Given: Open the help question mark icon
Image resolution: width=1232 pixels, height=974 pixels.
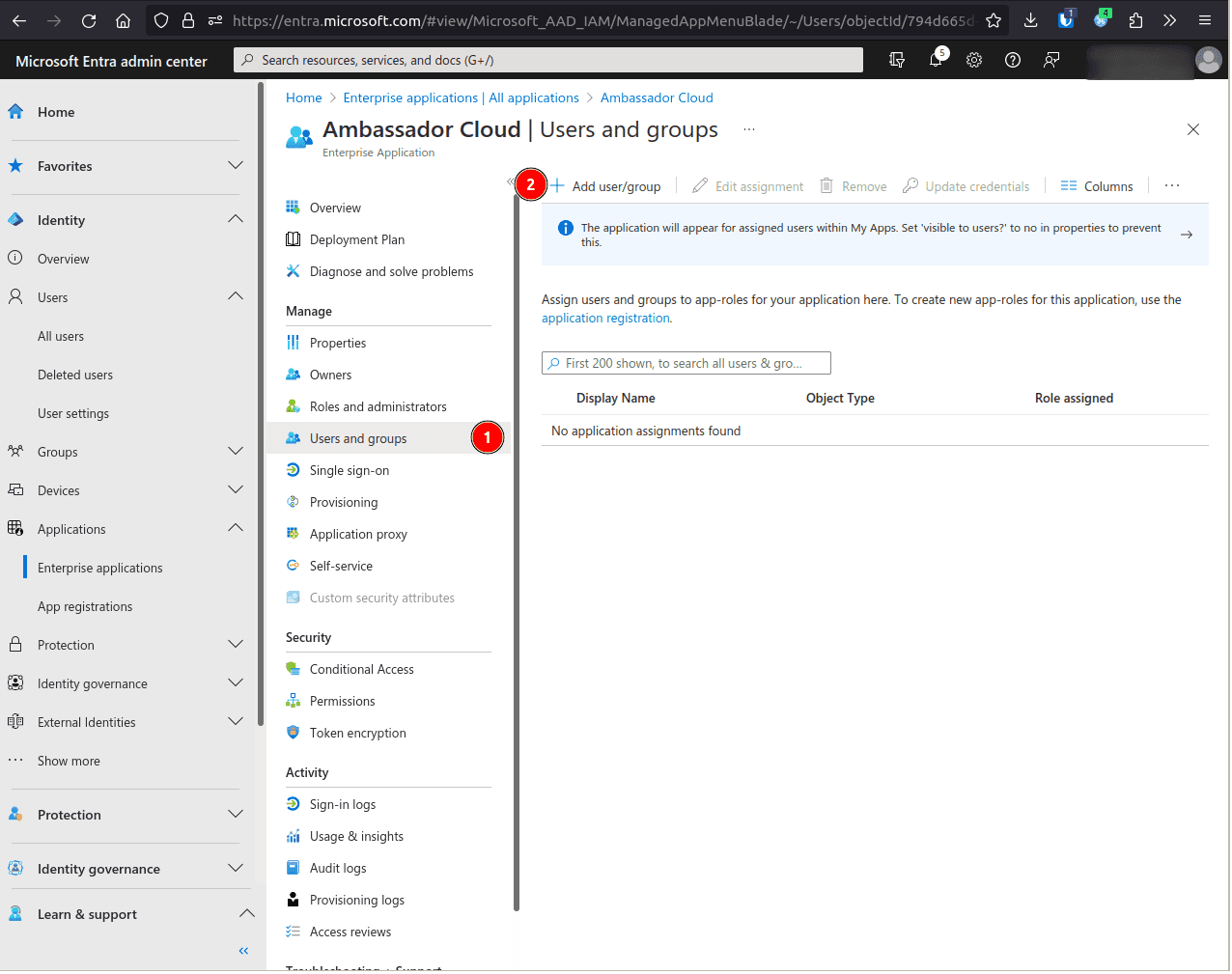Looking at the screenshot, I should (x=1013, y=60).
